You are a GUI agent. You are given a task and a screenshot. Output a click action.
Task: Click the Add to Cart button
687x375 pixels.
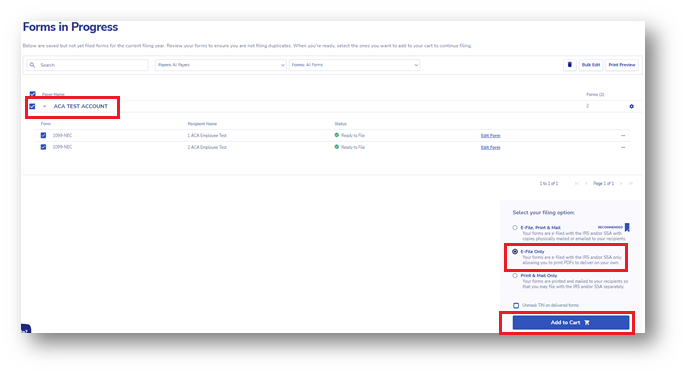tap(571, 323)
